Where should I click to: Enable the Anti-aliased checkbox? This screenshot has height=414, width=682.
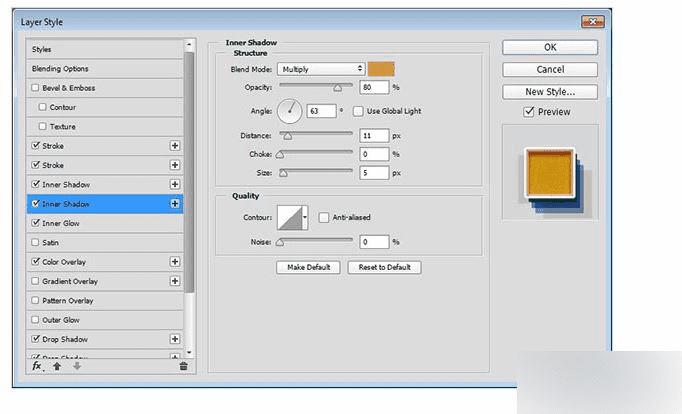324,217
